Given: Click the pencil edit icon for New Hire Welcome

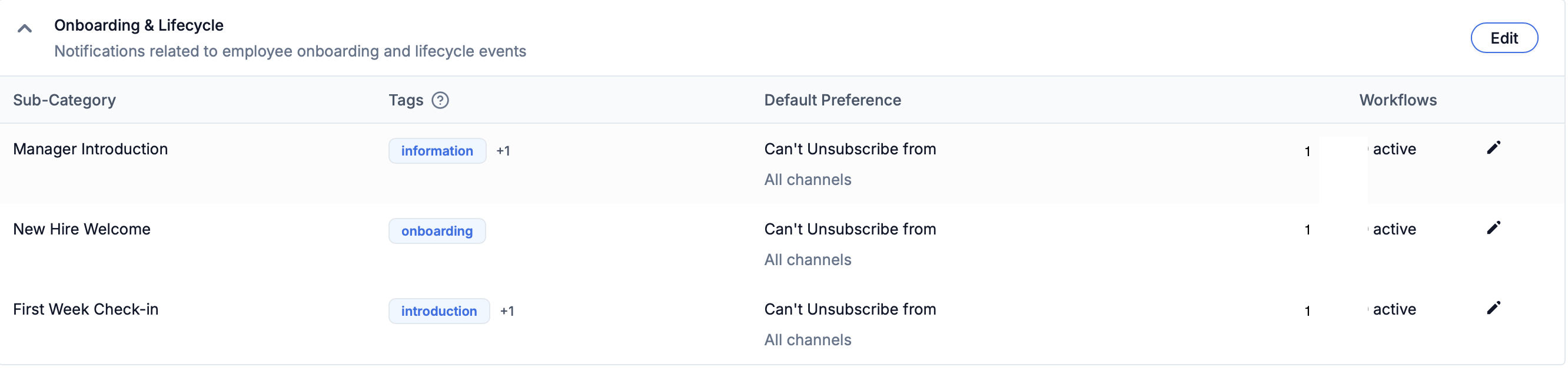Looking at the screenshot, I should point(1494,227).
